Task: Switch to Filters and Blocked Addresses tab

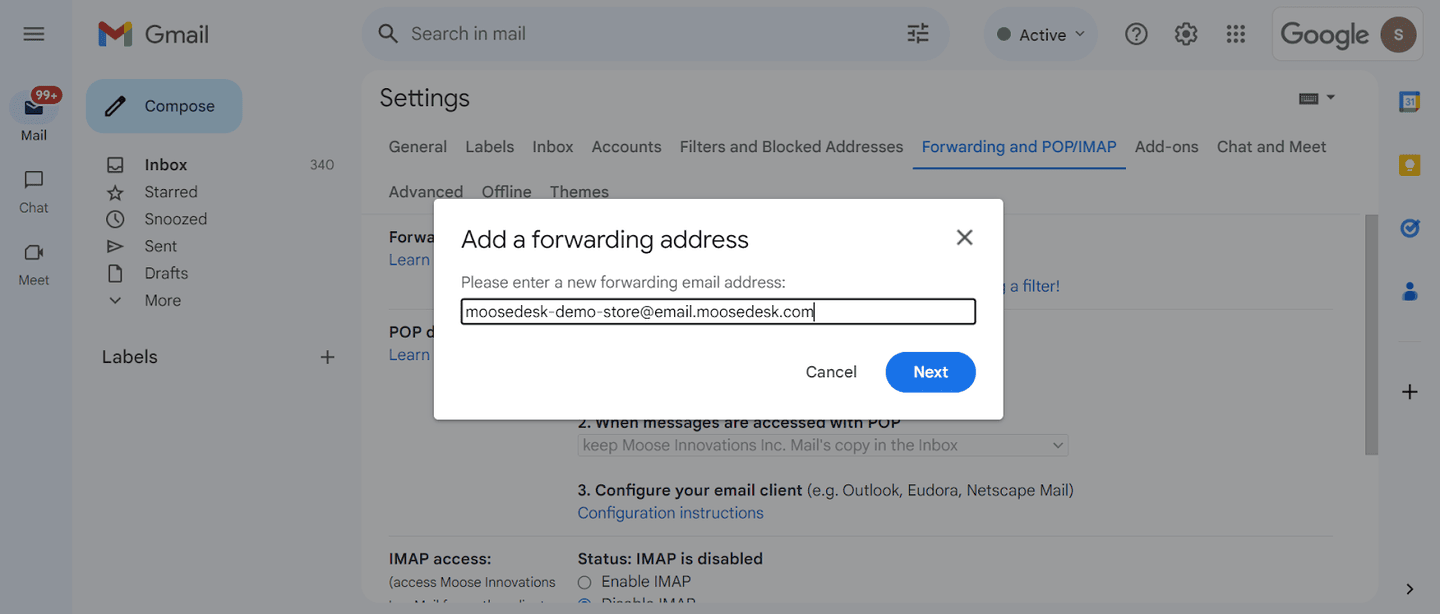Action: [791, 147]
